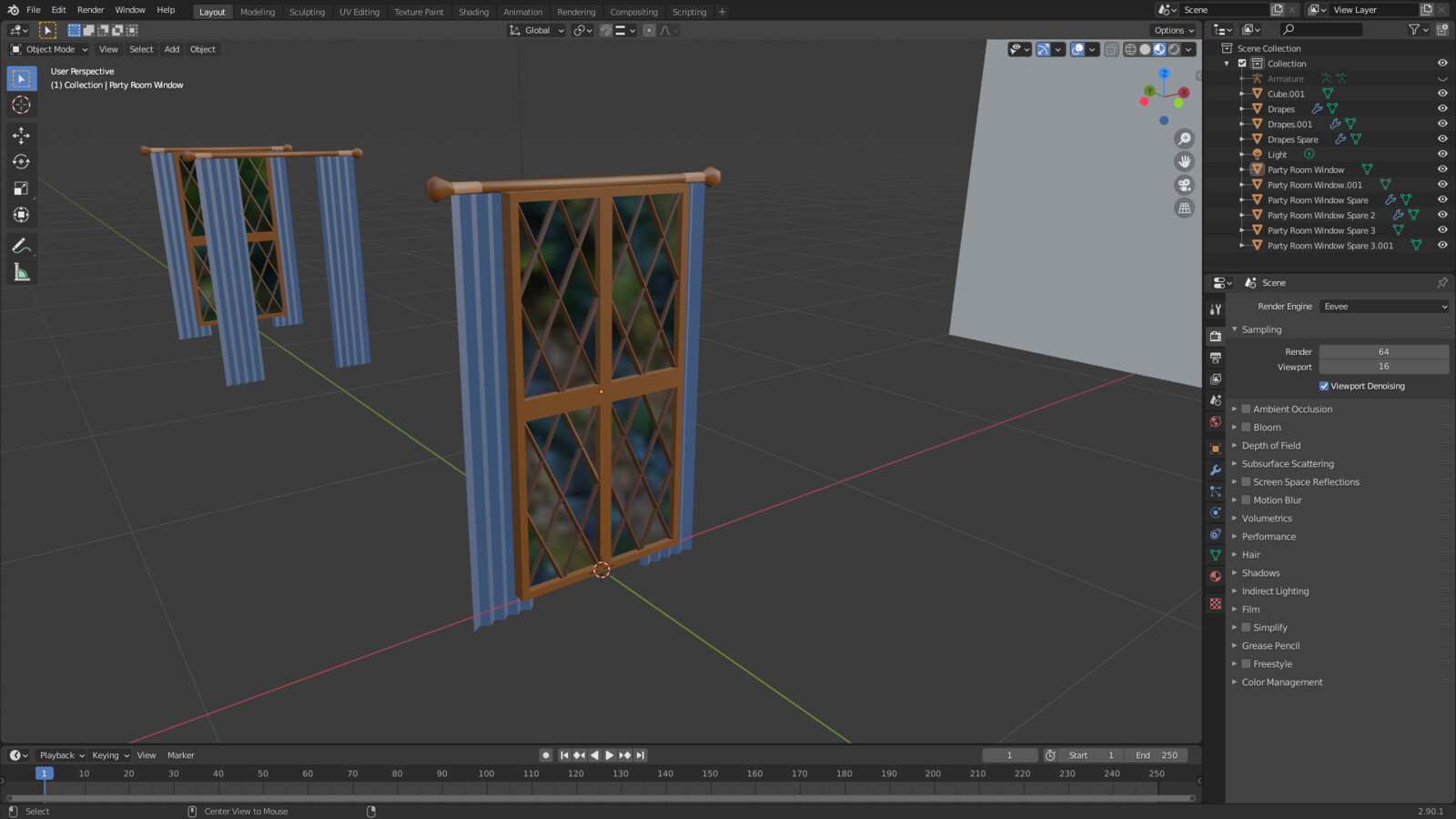Click the Pan view hand icon

tap(1184, 162)
